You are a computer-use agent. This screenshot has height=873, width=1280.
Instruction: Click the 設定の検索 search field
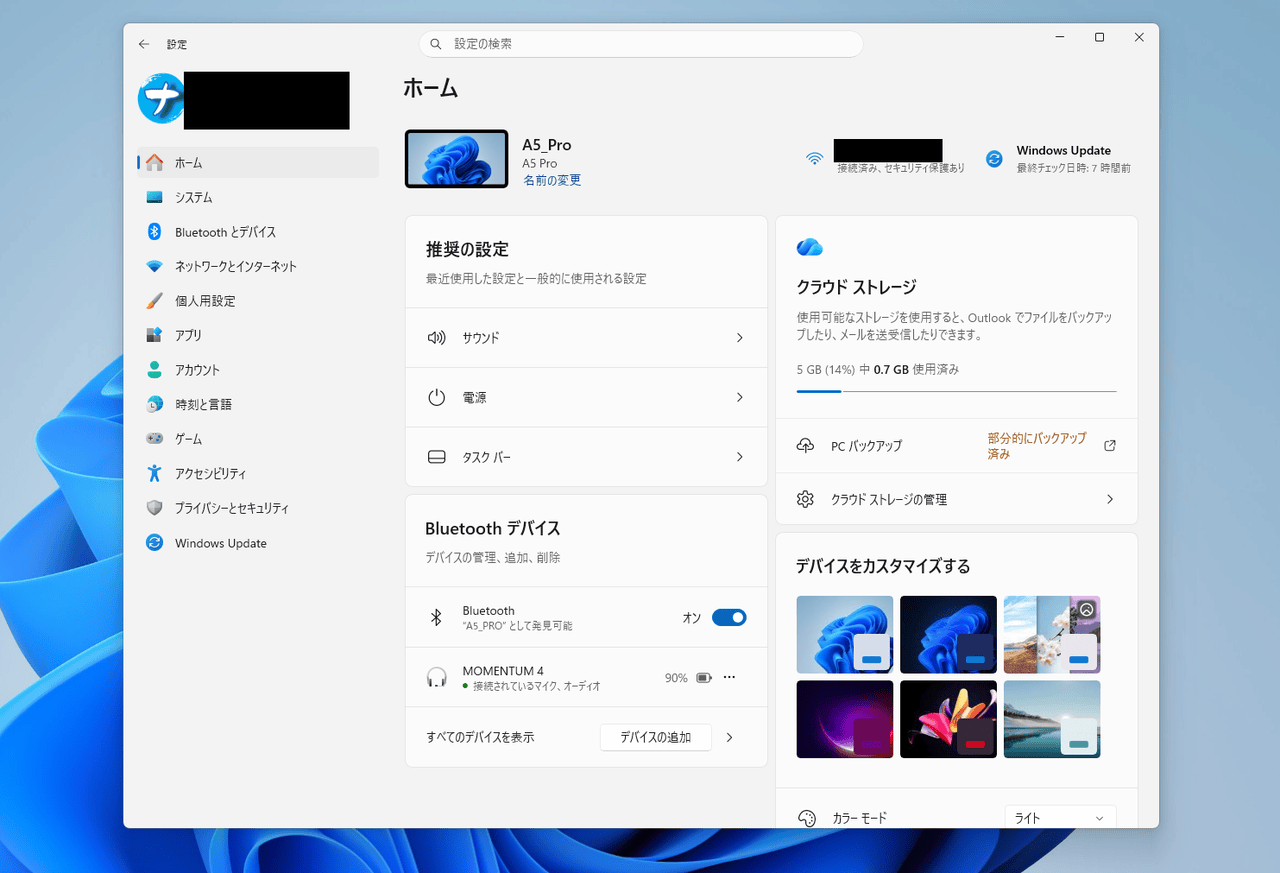(640, 44)
